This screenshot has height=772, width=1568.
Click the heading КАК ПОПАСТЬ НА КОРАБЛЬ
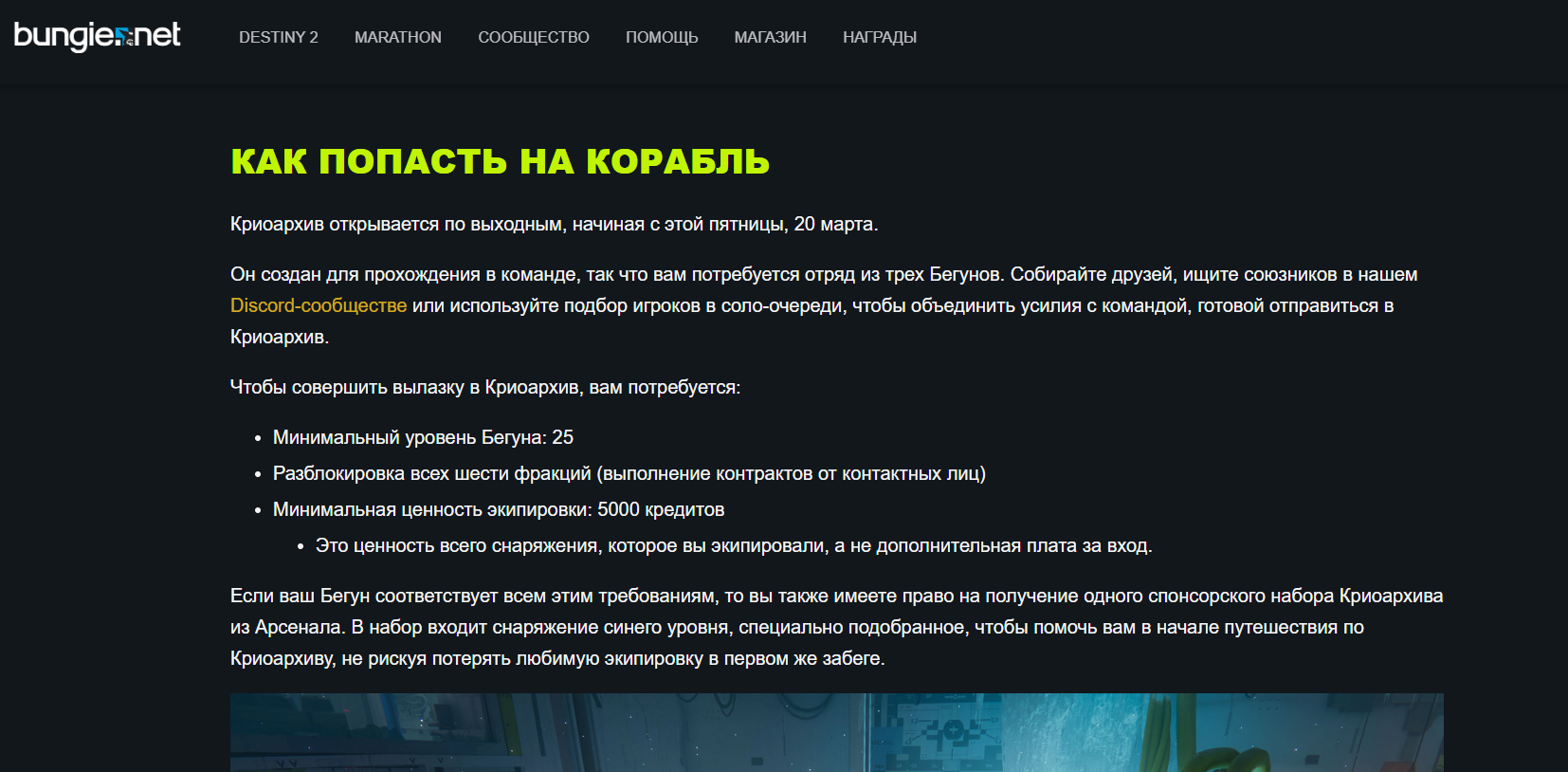pos(501,161)
